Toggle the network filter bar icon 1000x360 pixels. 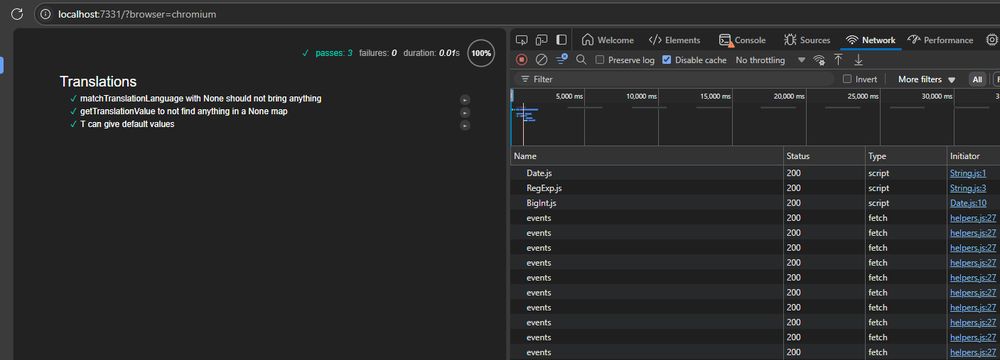tap(561, 59)
